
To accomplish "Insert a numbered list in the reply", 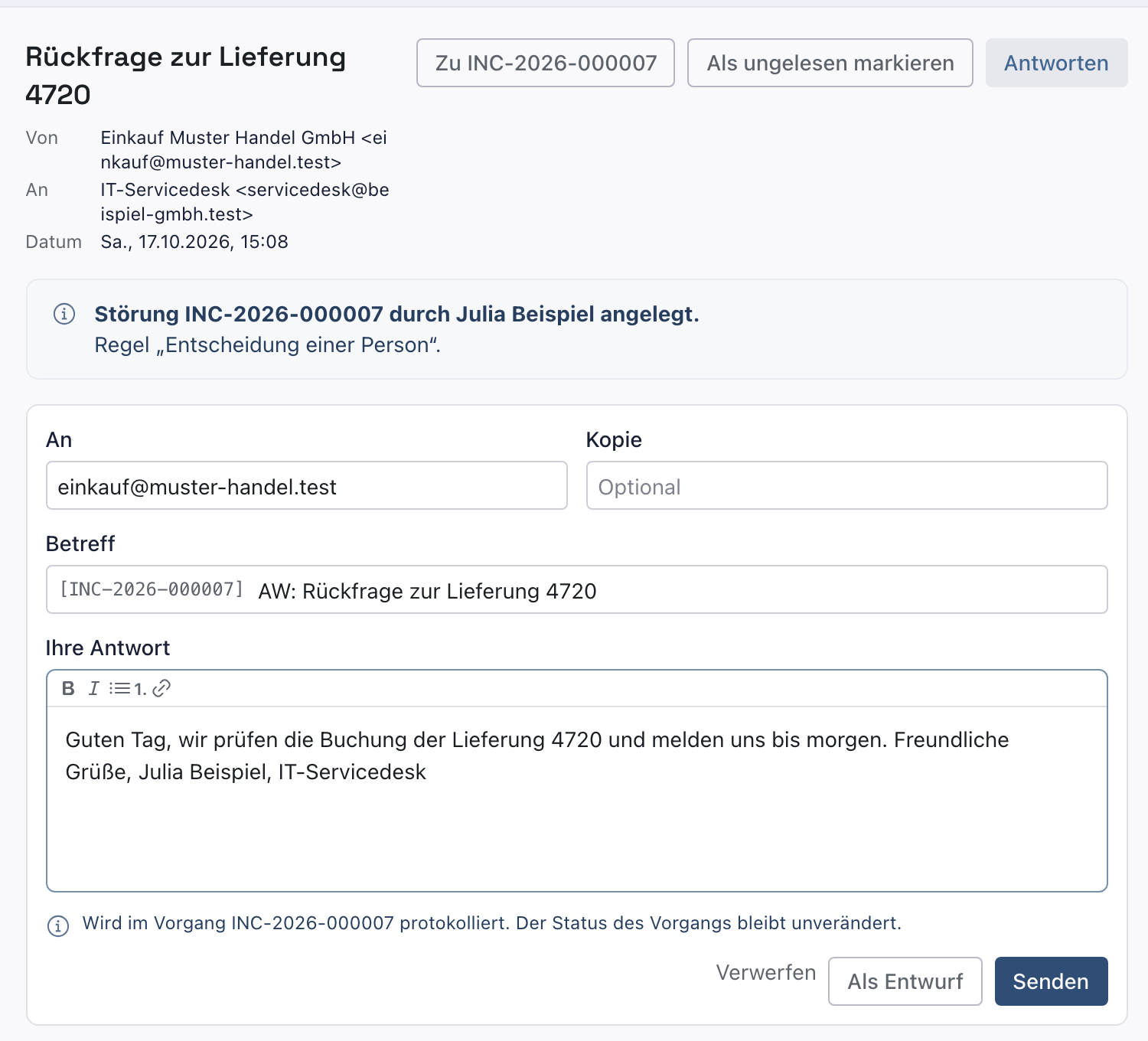I will coord(140,688).
